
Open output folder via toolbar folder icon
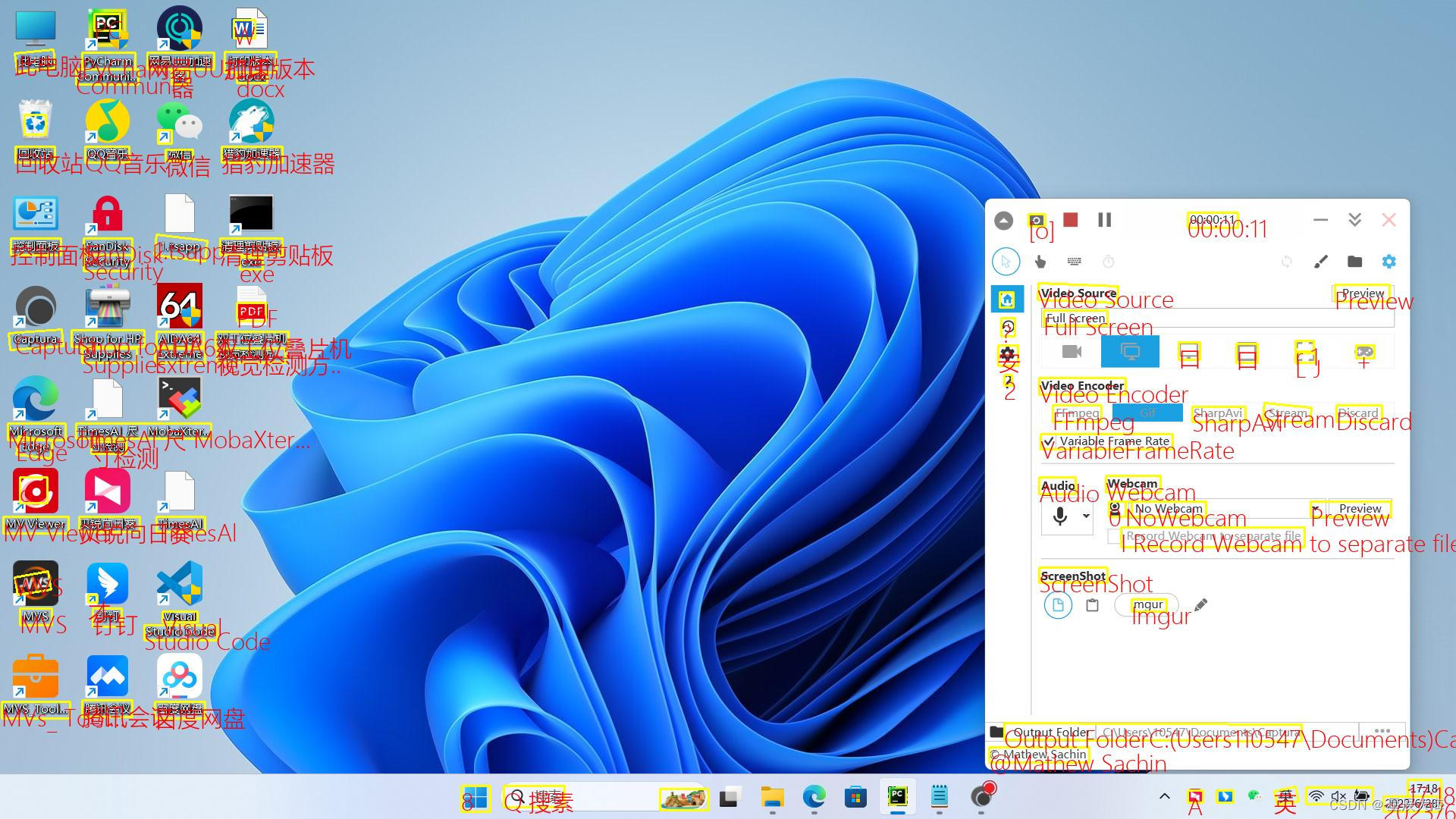coord(1355,262)
